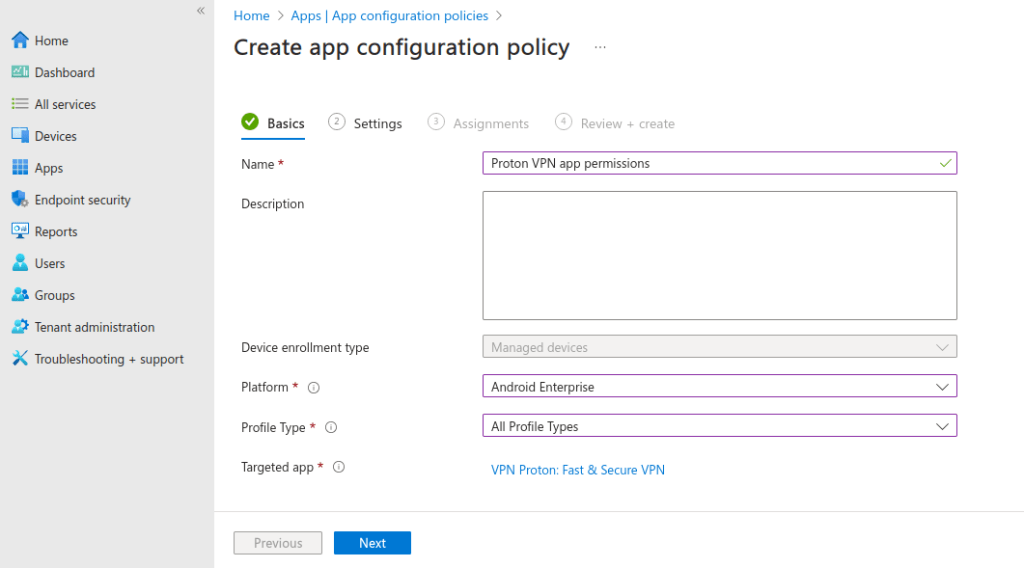Click the Platform info icon
The width and height of the screenshot is (1024, 568).
pos(313,388)
